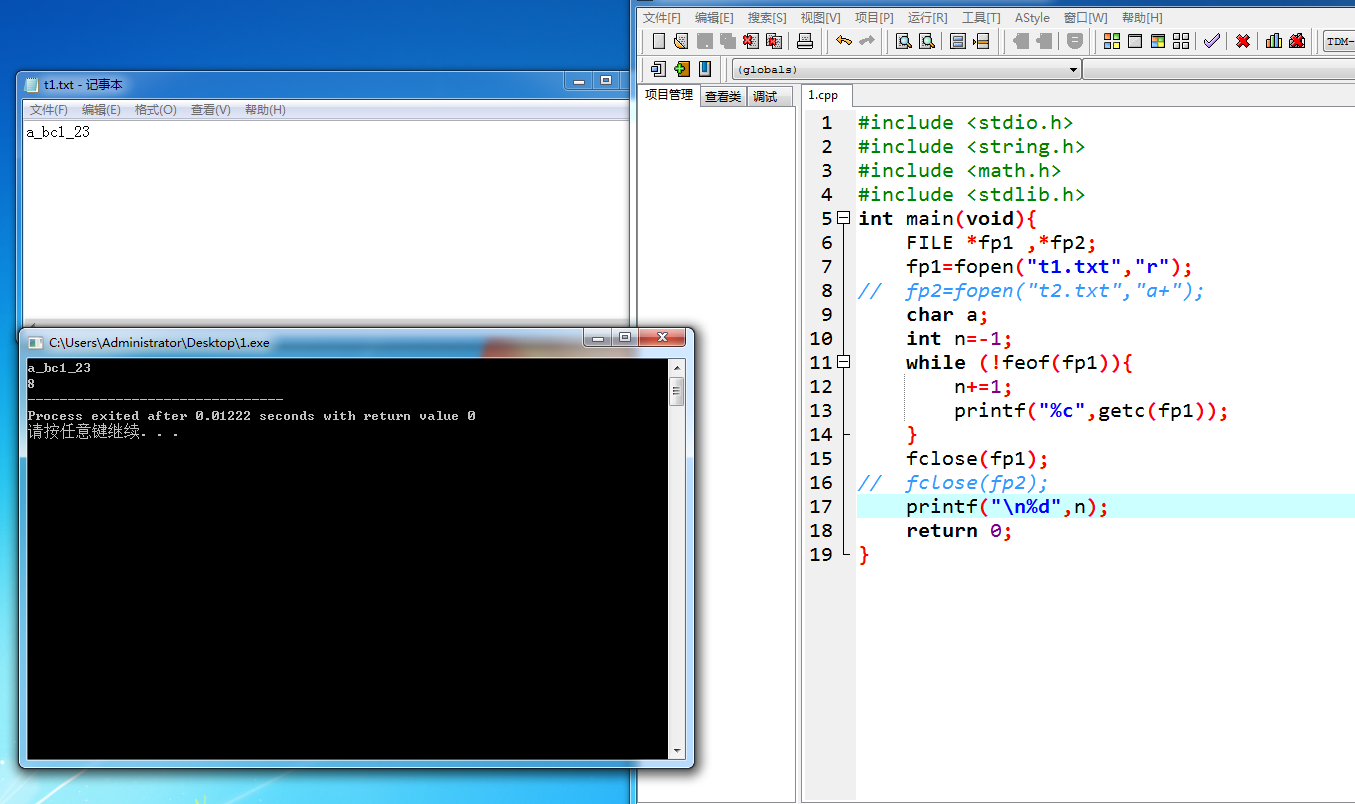Screen dimensions: 1355x804
Task: Click the Rebuild All toolbar icon
Action: (x=1181, y=41)
